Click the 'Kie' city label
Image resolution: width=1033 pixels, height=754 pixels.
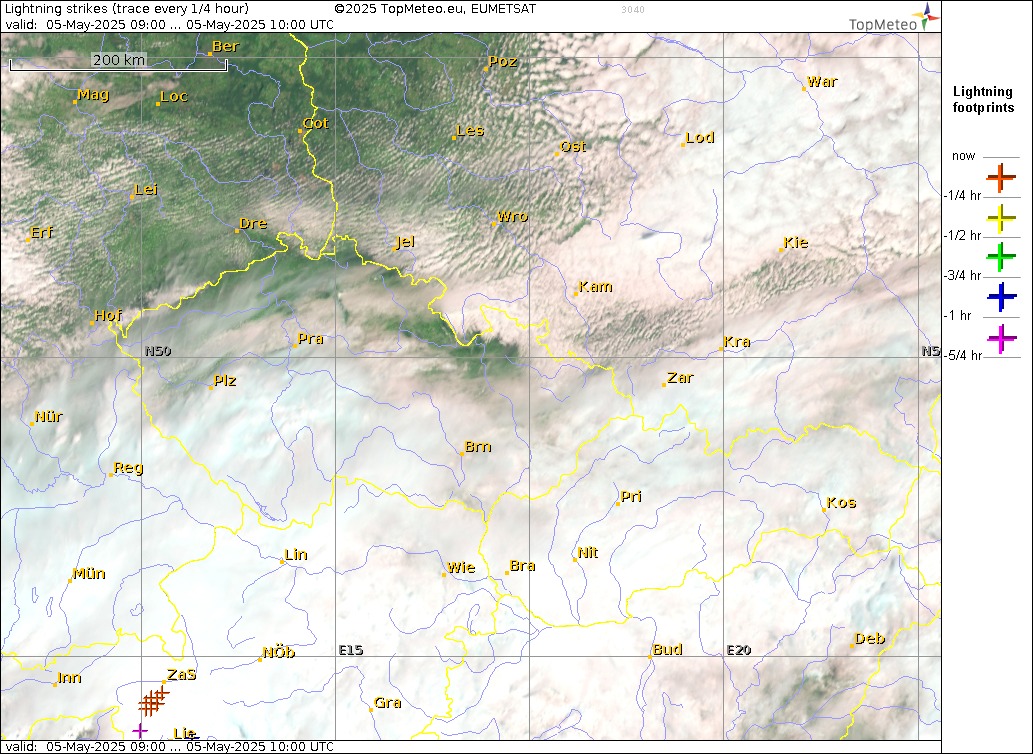pyautogui.click(x=796, y=242)
